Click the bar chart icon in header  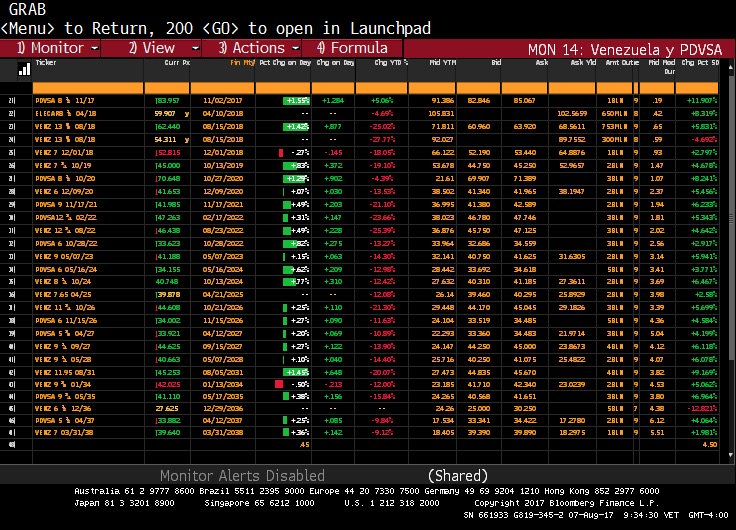tap(24, 69)
